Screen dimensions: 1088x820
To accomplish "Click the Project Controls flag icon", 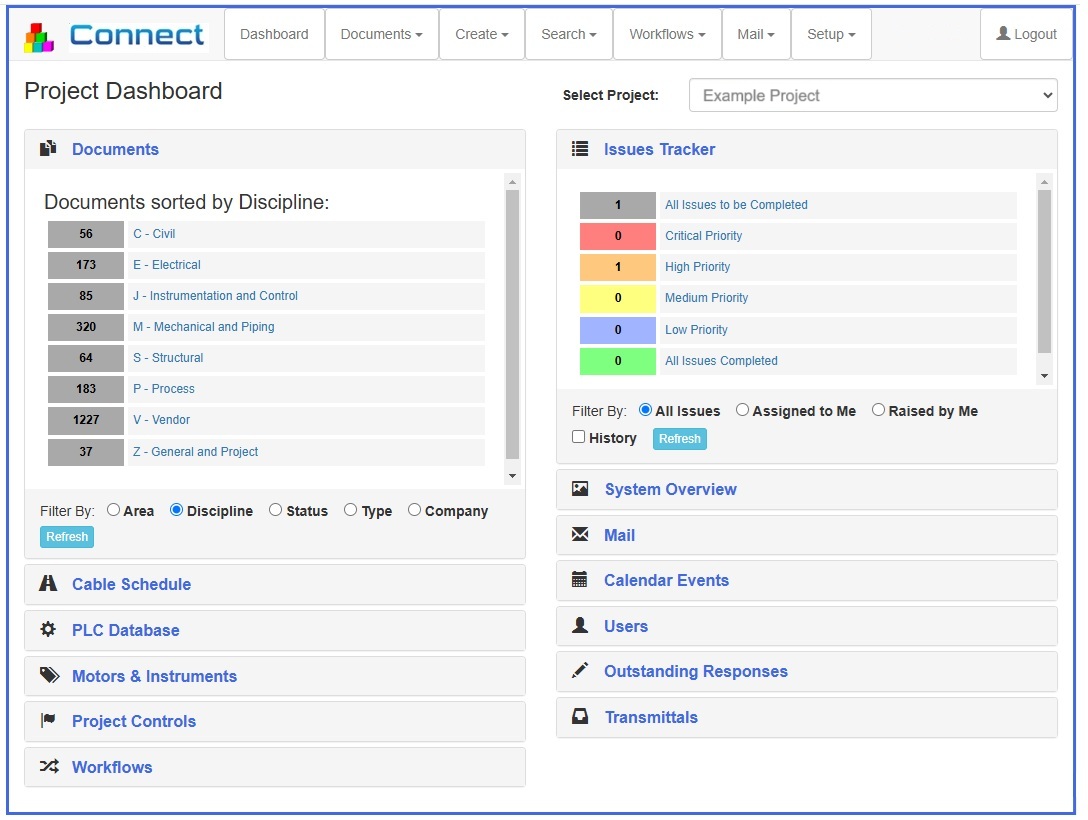I will [48, 720].
